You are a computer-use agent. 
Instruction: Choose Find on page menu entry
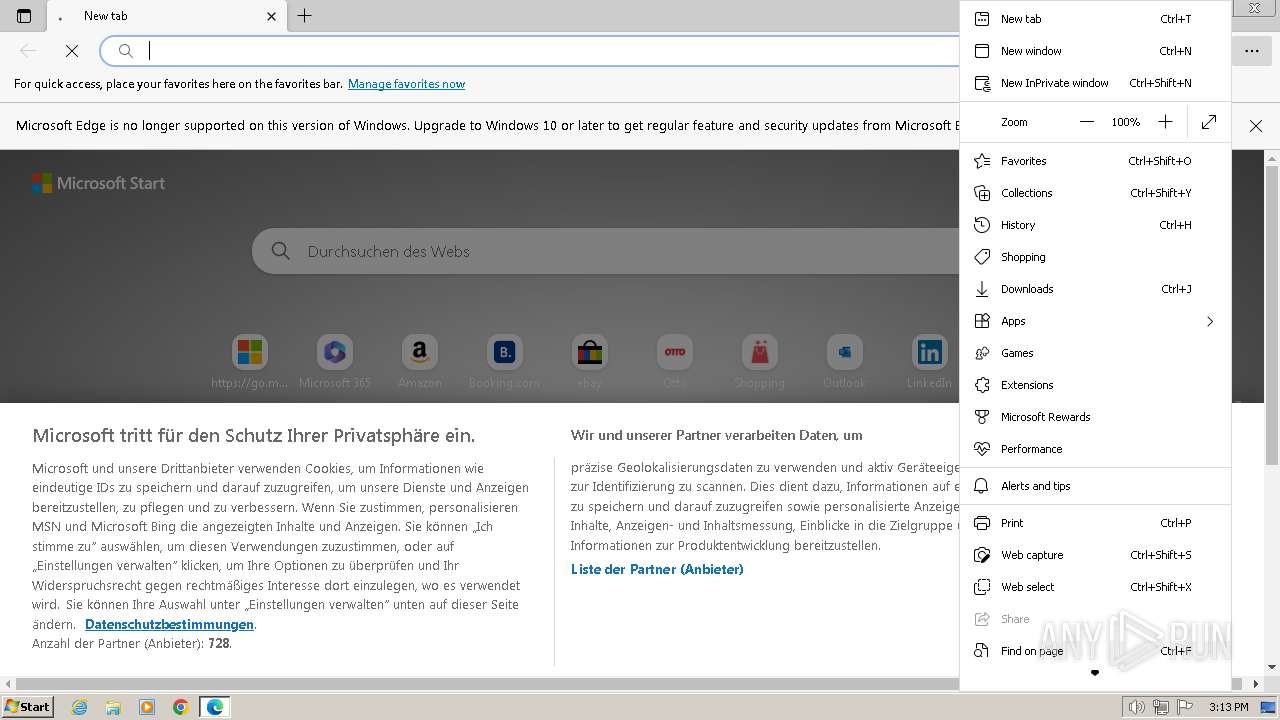[x=1095, y=651]
